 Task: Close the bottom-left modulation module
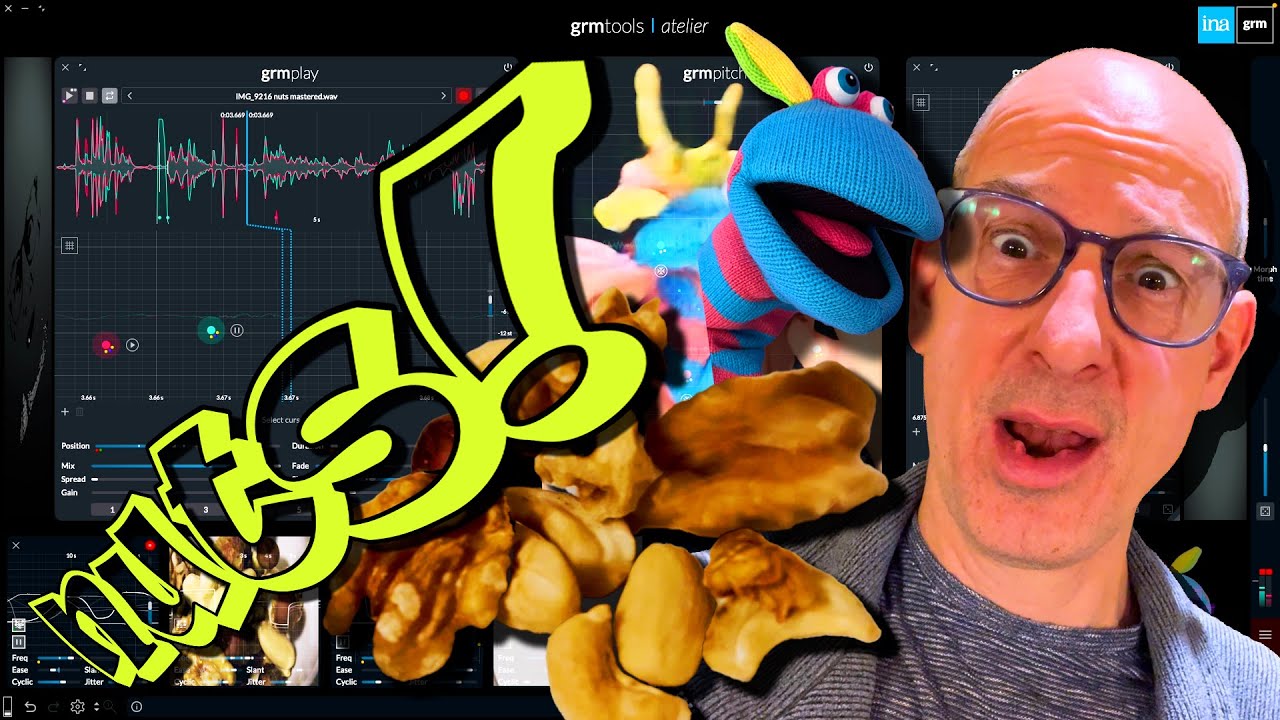click(16, 545)
